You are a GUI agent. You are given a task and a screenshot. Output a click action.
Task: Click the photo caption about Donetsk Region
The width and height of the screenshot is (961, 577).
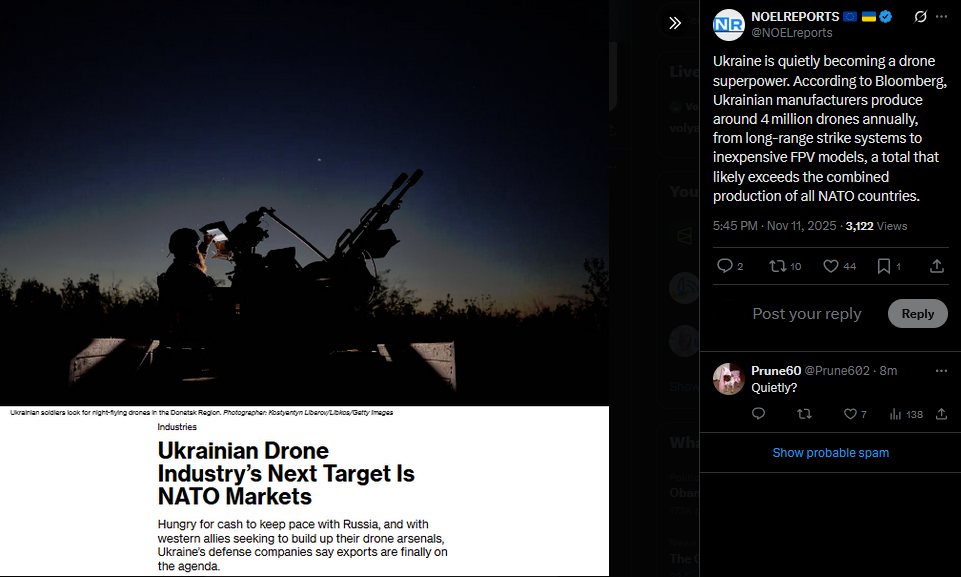point(202,412)
